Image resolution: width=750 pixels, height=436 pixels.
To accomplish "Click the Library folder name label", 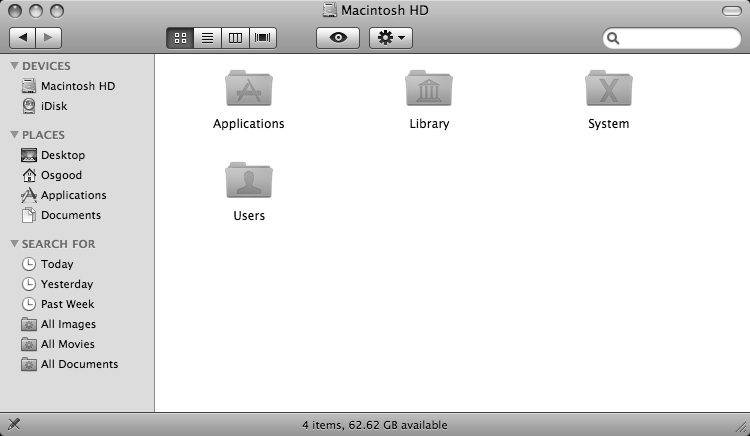I will pos(429,124).
